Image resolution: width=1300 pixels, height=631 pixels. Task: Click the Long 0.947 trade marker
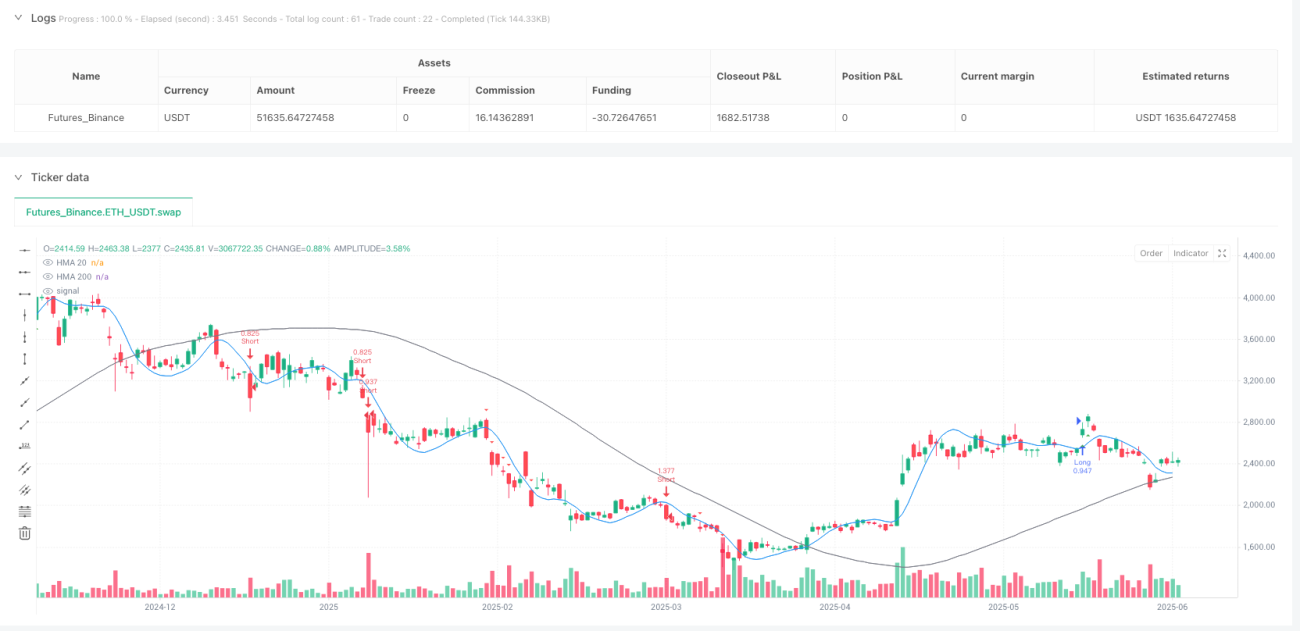click(1082, 465)
